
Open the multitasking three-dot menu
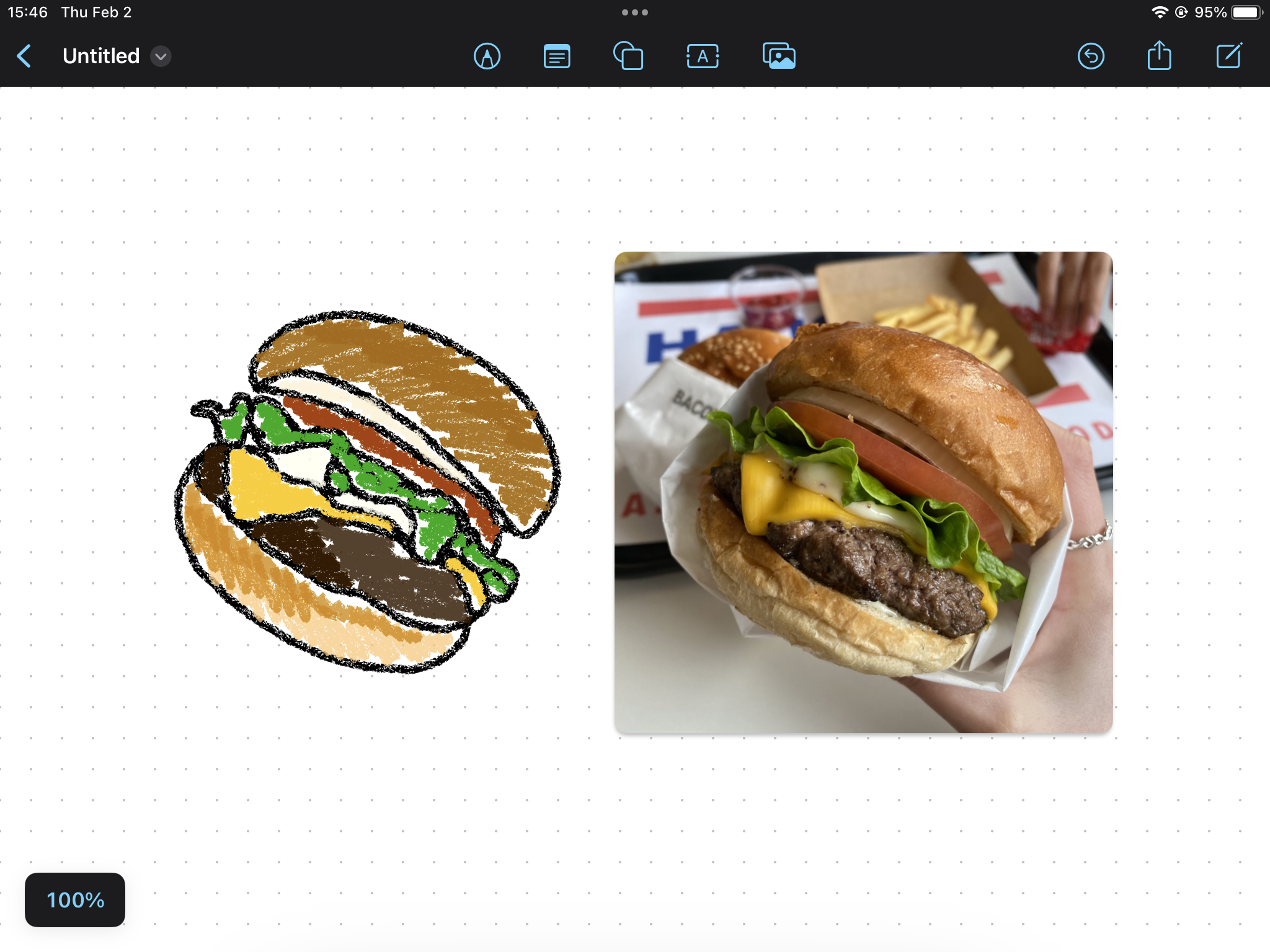[x=635, y=12]
